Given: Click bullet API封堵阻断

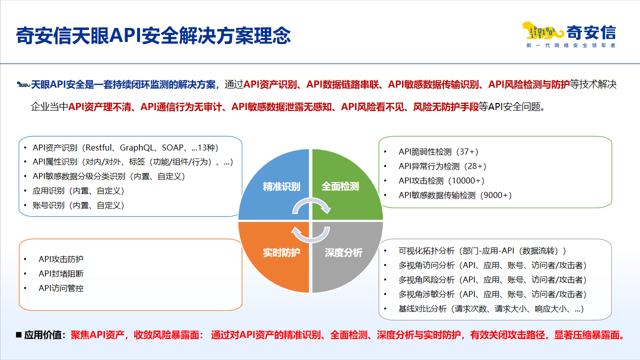Looking at the screenshot, I should [61, 273].
